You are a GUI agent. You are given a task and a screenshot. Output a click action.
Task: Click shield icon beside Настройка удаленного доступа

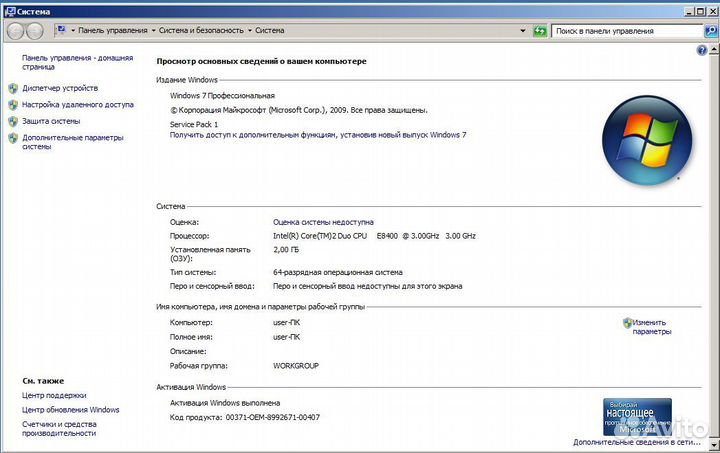point(13,105)
